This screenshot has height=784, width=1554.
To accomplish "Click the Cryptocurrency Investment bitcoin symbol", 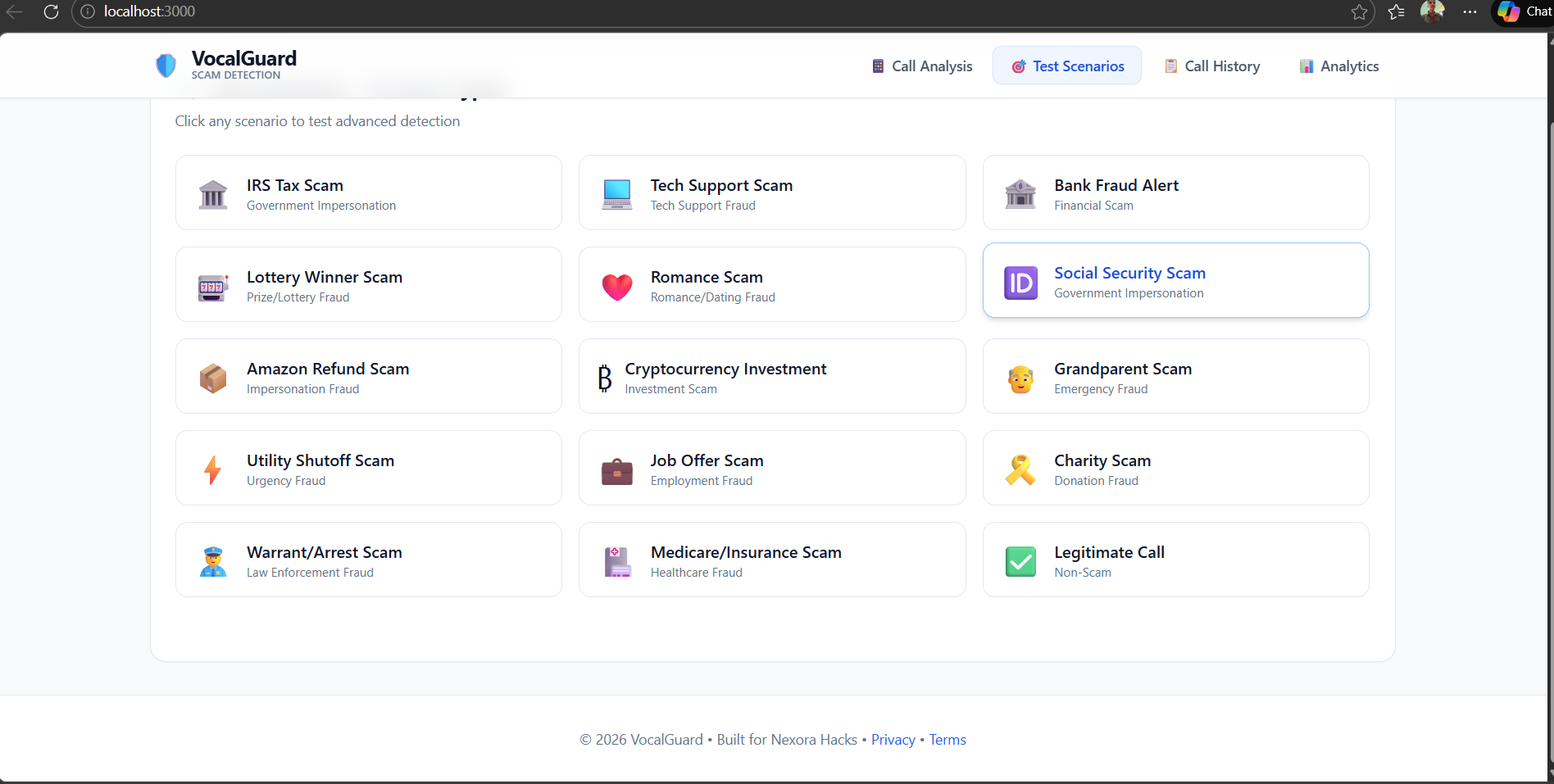I will pos(605,378).
